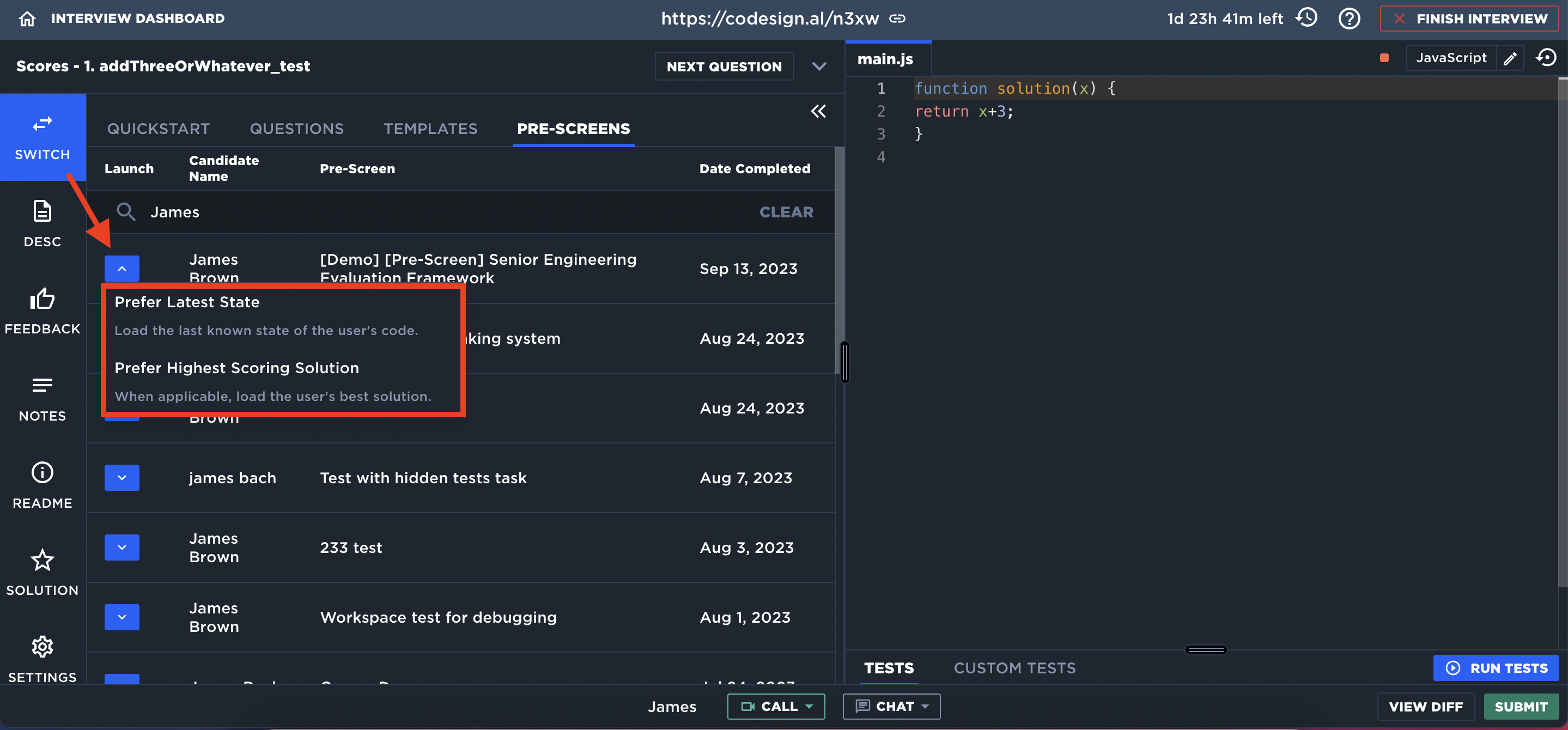
Task: Open the CHAT dropdown
Action: 891,706
